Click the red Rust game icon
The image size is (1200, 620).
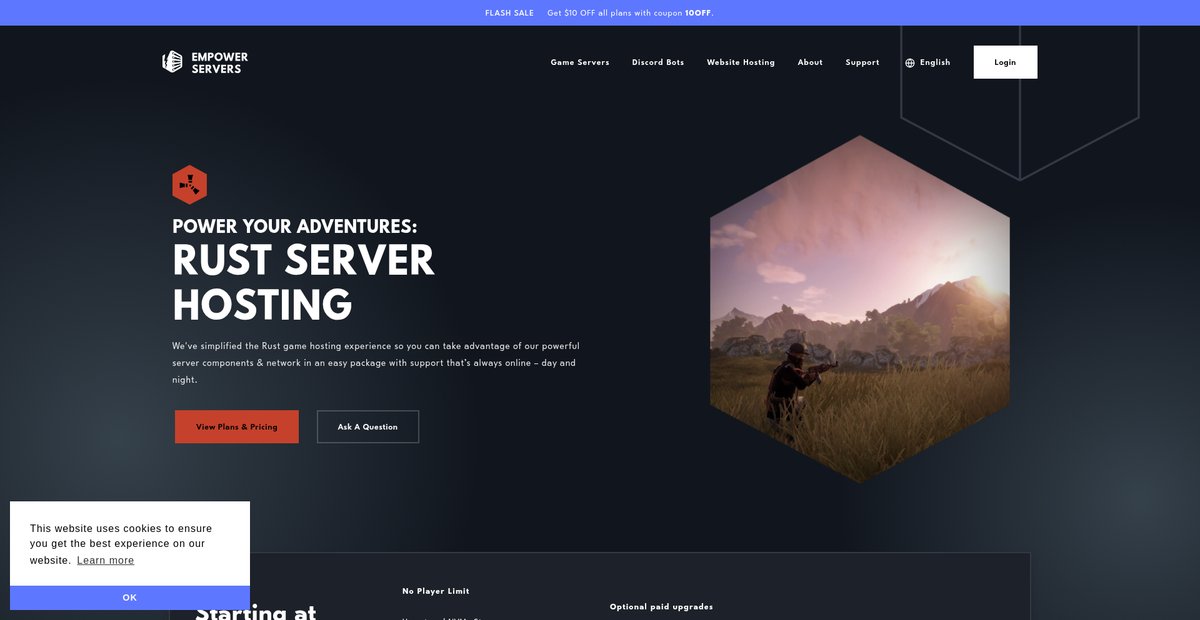pos(189,185)
